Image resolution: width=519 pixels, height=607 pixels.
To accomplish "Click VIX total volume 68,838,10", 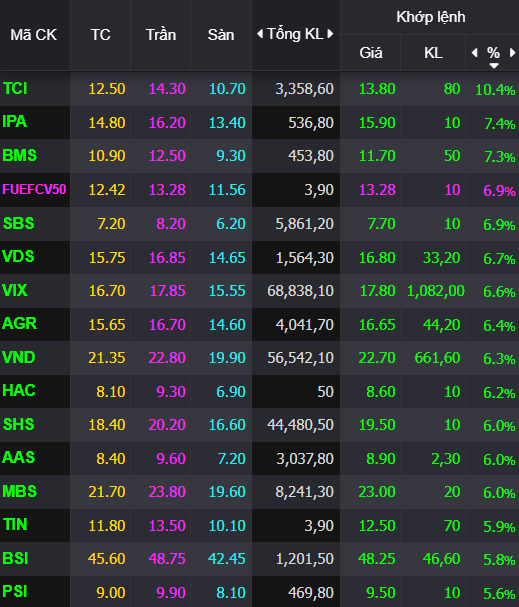I will pos(300,291).
